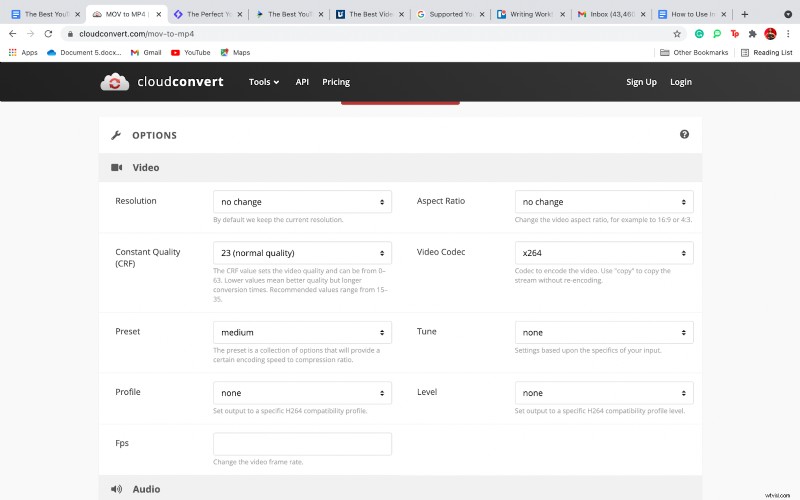Open the Resolution dropdown
Image resolution: width=800 pixels, height=500 pixels.
click(x=302, y=202)
